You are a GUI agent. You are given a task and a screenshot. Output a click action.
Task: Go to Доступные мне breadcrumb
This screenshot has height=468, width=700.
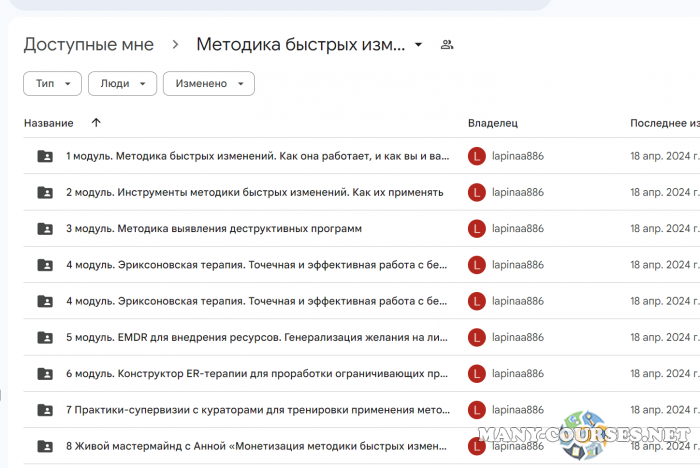(x=89, y=44)
